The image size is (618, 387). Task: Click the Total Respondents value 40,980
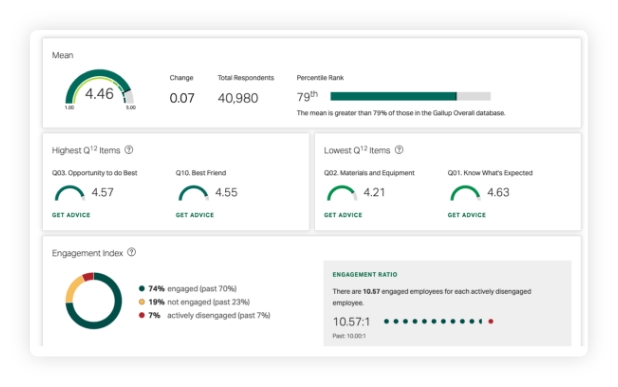pos(238,98)
